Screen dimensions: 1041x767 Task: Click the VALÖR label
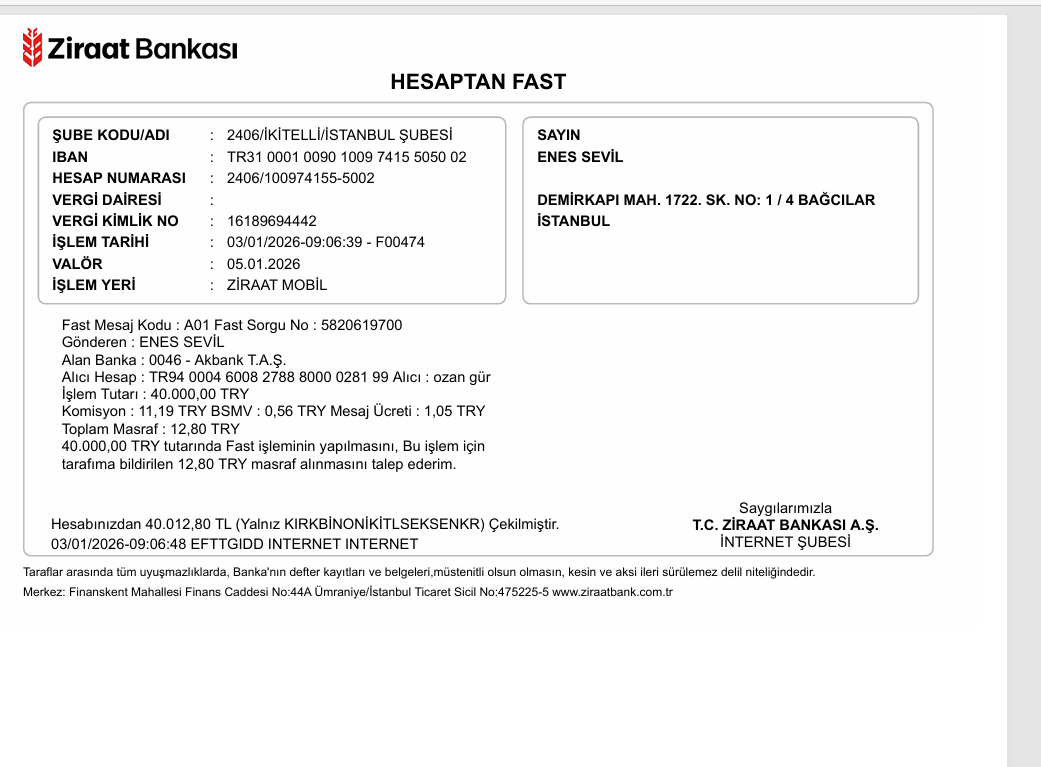point(77,264)
